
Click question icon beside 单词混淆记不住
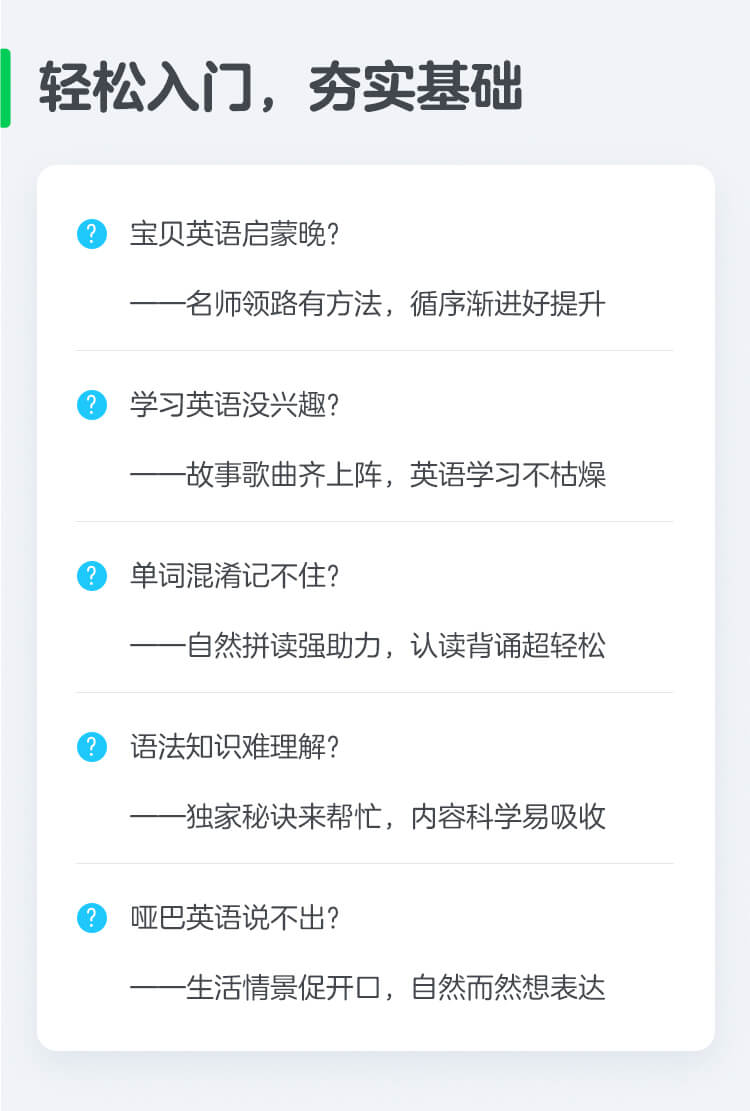[91, 575]
